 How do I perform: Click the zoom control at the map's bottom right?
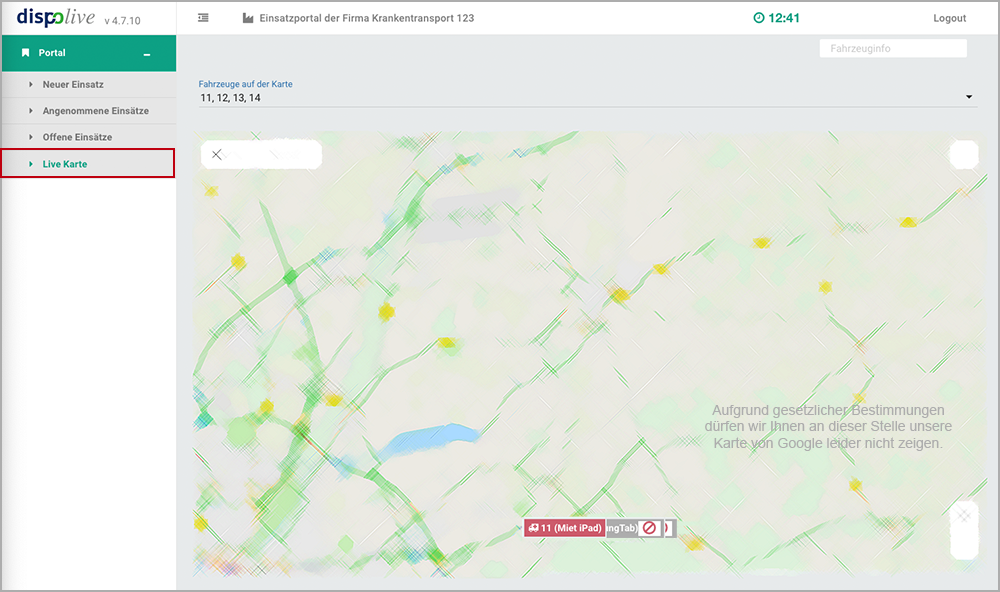pos(963,529)
